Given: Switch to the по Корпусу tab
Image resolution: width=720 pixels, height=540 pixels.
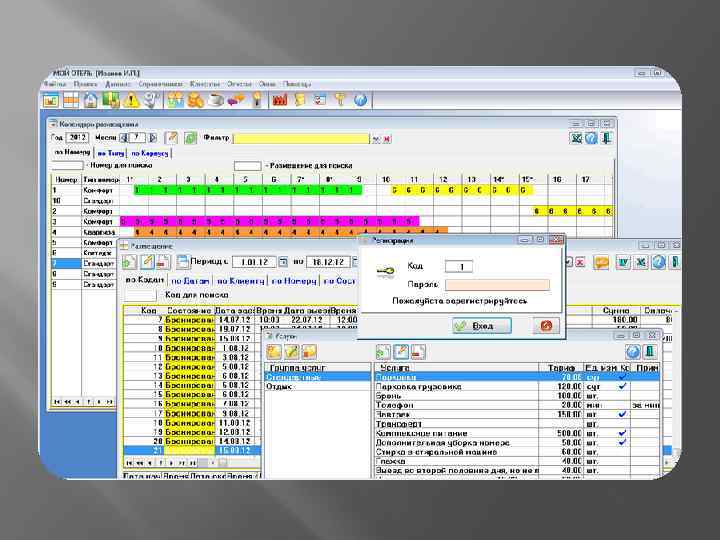Looking at the screenshot, I should tap(150, 153).
